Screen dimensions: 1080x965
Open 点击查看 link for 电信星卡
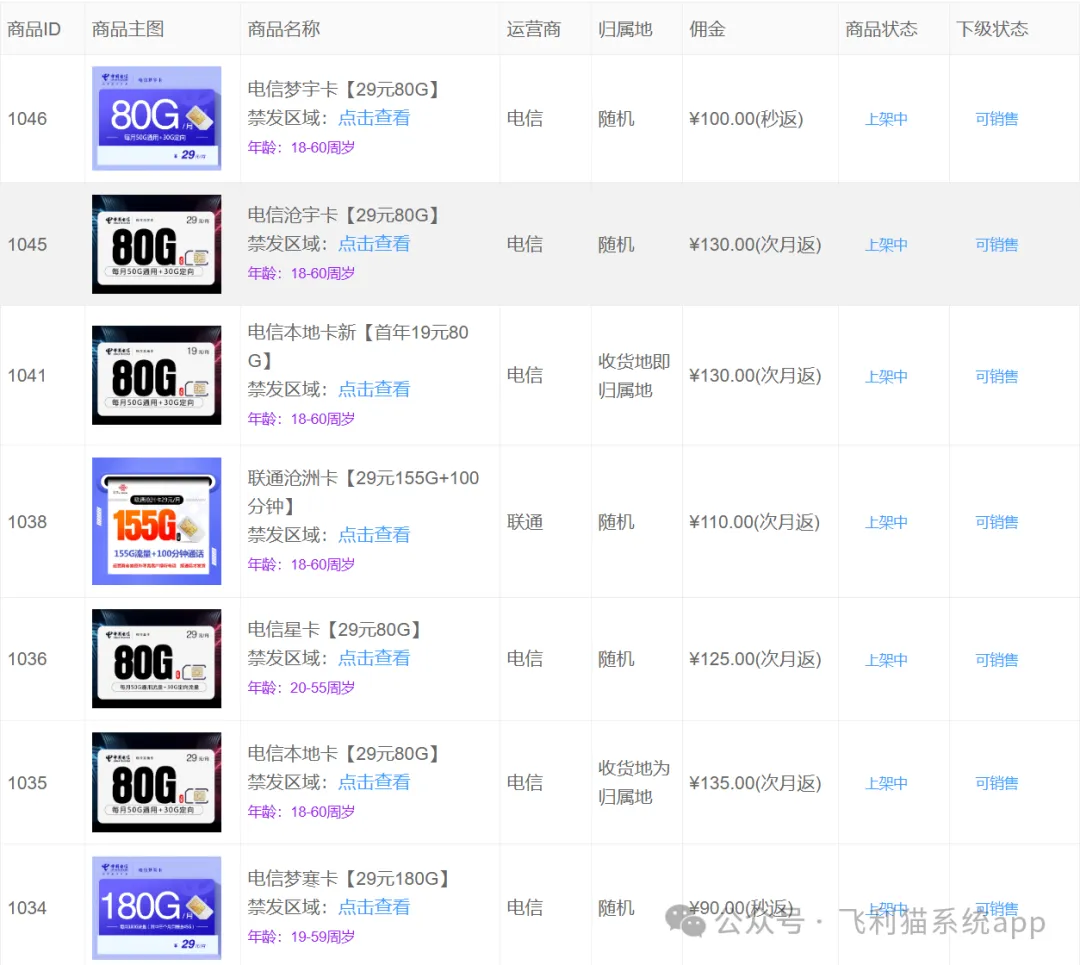(x=374, y=658)
